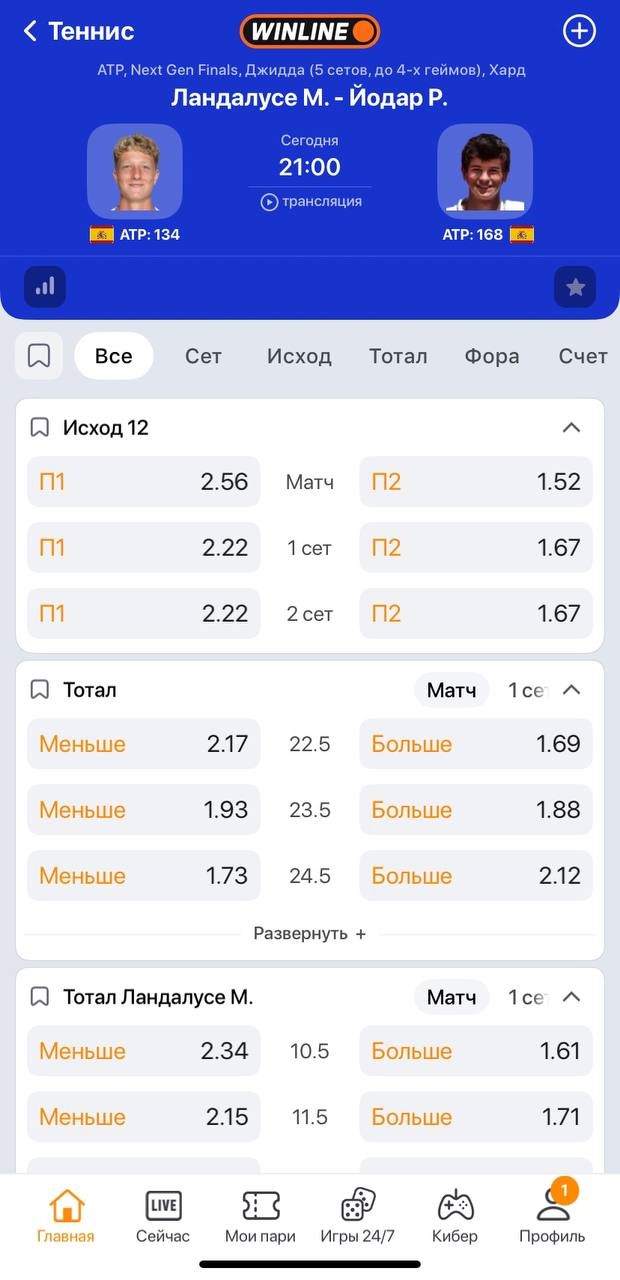Open Игры 24/7 dice icon
The height and width of the screenshot is (1280, 620).
tap(357, 1215)
